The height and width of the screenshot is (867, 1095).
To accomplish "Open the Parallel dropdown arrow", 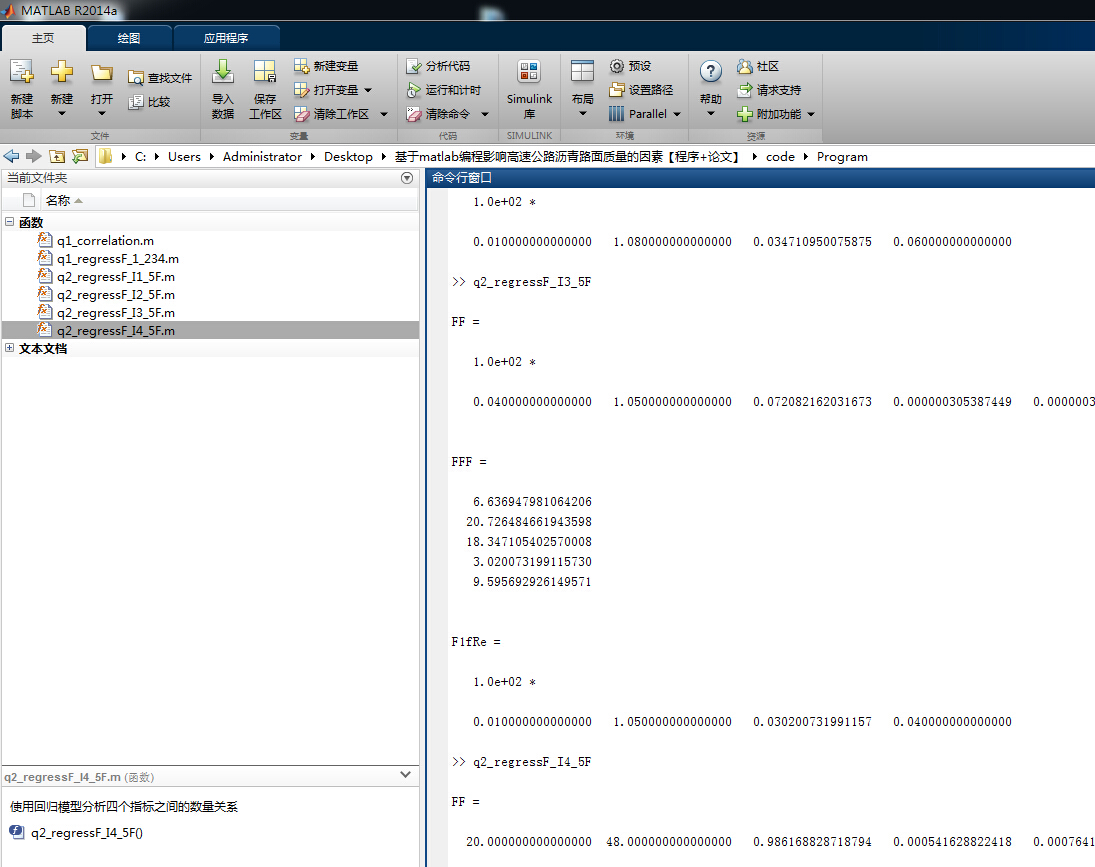I will coord(677,114).
